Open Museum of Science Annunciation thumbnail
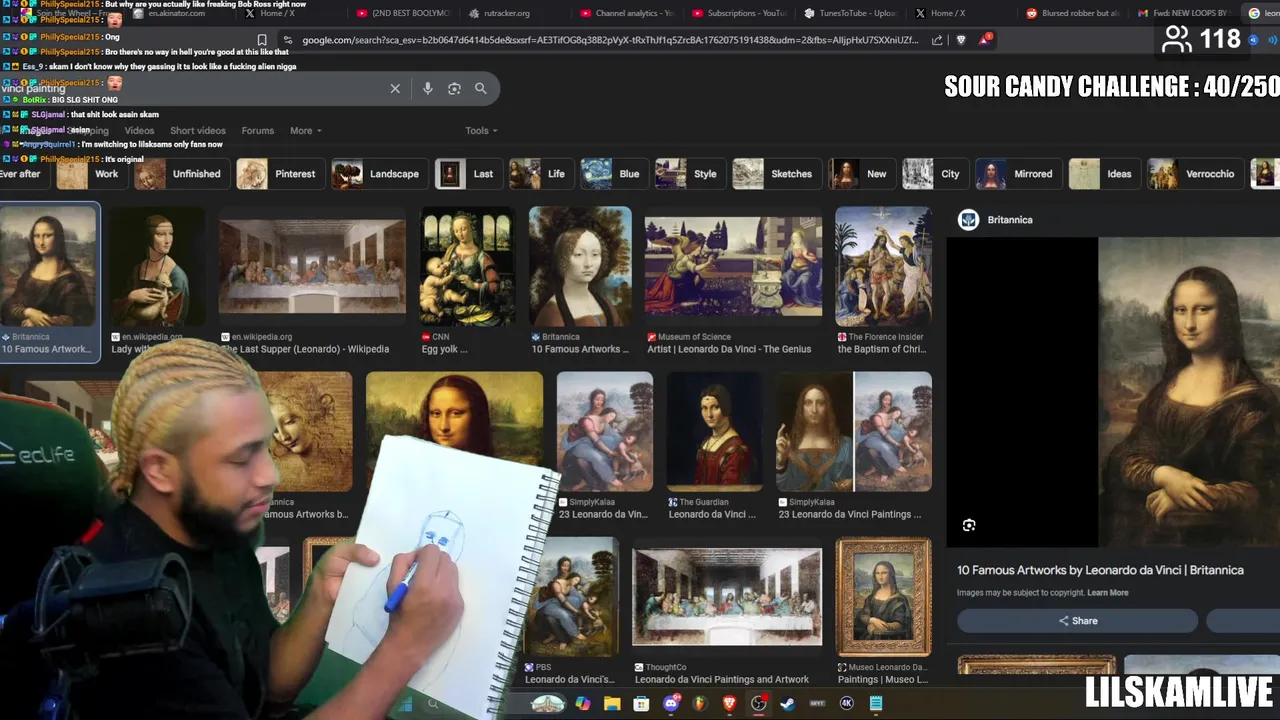Screen dimensions: 1280x720 coord(733,267)
